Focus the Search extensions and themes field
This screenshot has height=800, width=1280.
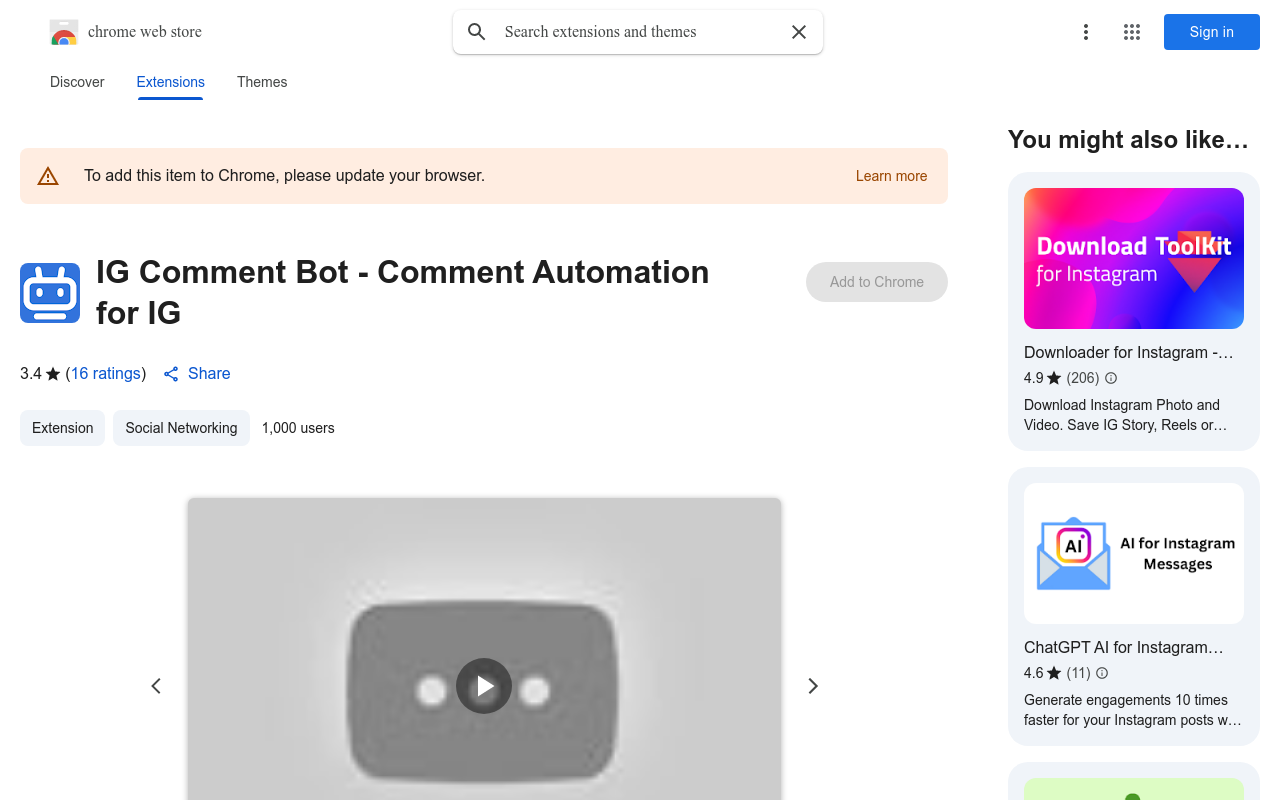(638, 32)
